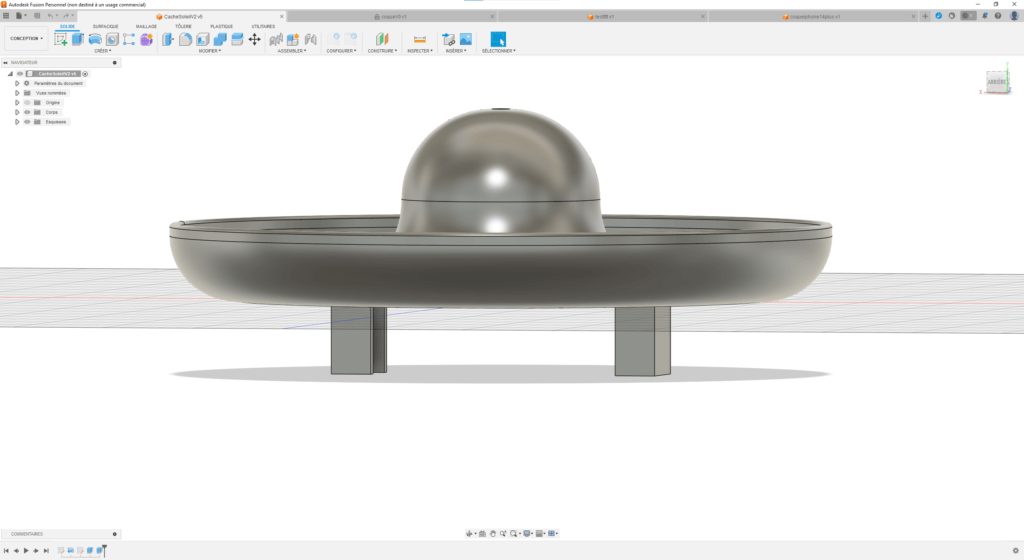The height and width of the screenshot is (560, 1024).
Task: Toggle the radio button next to CacheSoleilV2 v5
Action: click(85, 74)
